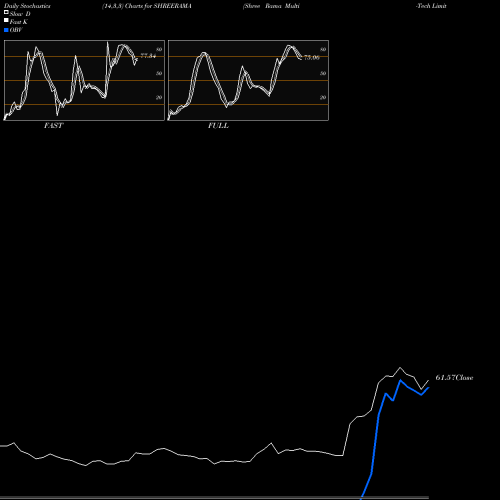Click the Fast K legend swatch
The image size is (500, 500).
pos(6,21)
